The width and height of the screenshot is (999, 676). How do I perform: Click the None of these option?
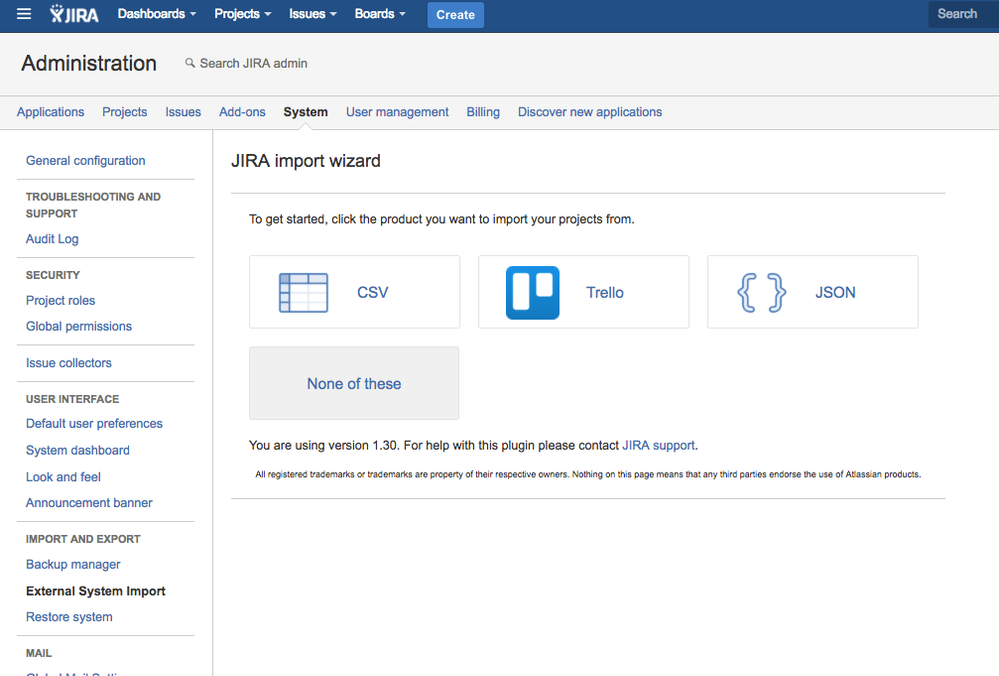click(x=354, y=384)
